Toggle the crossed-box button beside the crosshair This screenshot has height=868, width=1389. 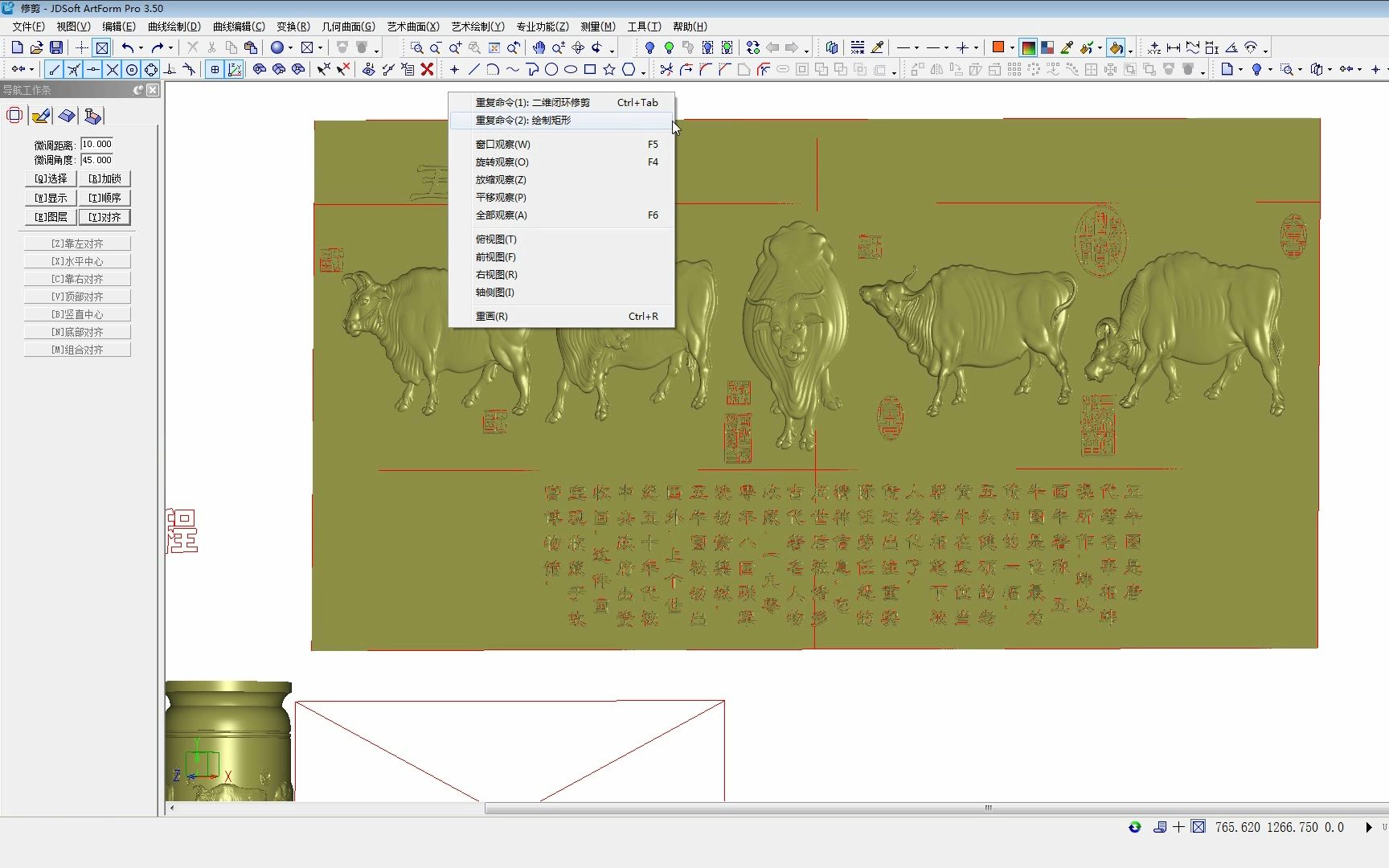102,47
